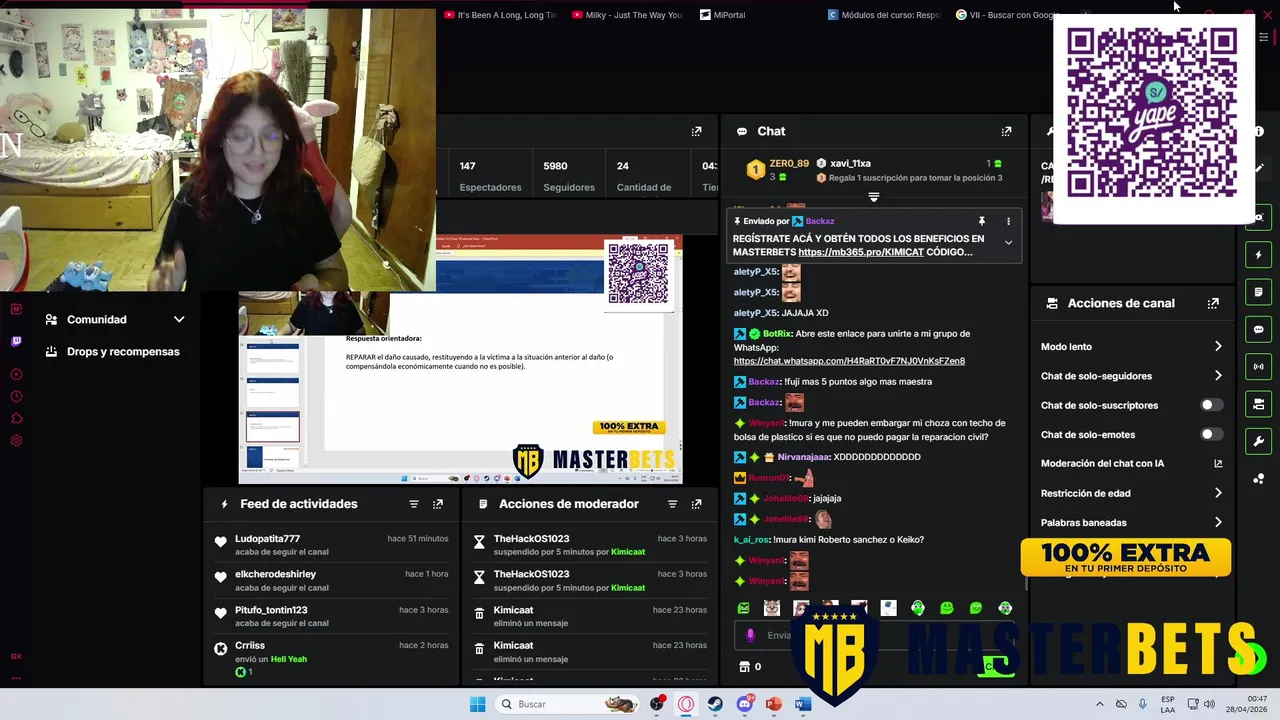Image resolution: width=1280 pixels, height=720 pixels.
Task: Pop out the Chat panel
Action: (x=1006, y=131)
